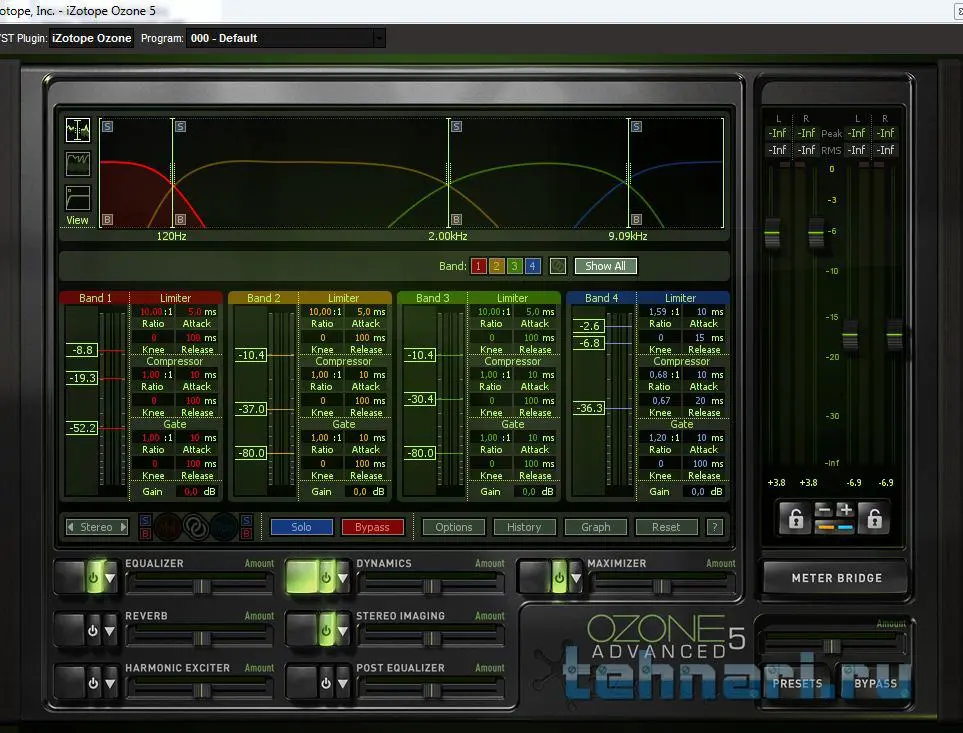The width and height of the screenshot is (963, 733).
Task: Toggle the red Bypass button in Dynamics bar
Action: pyautogui.click(x=372, y=527)
